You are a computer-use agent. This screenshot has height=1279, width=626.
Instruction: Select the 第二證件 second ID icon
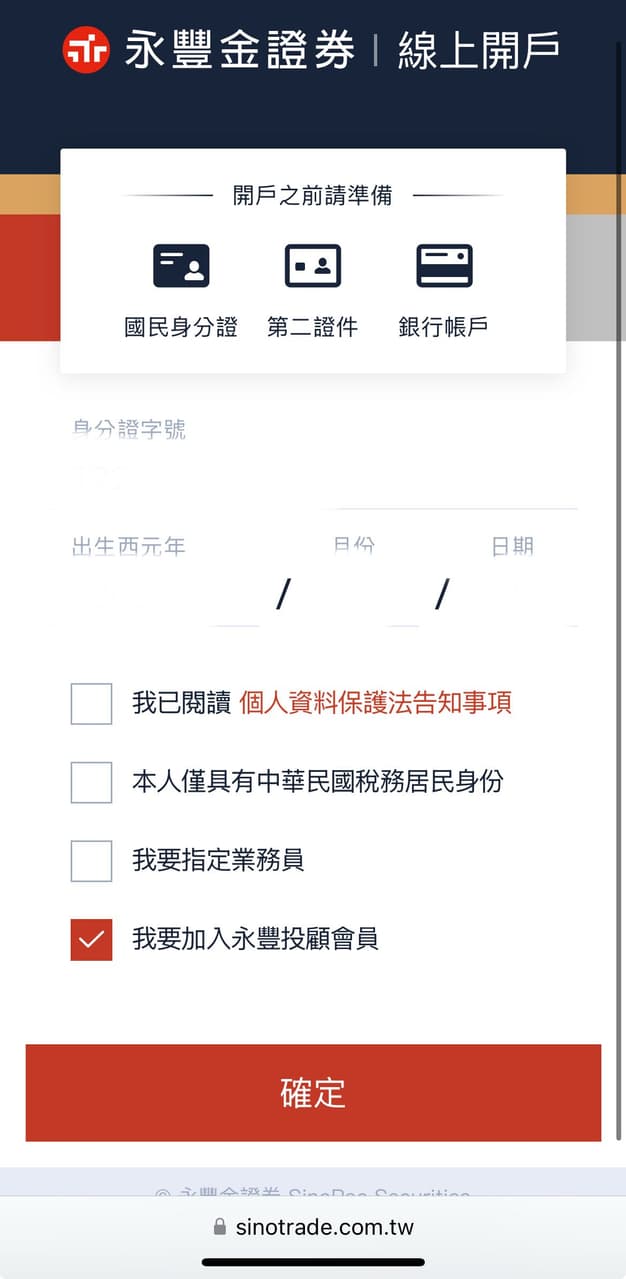312,264
